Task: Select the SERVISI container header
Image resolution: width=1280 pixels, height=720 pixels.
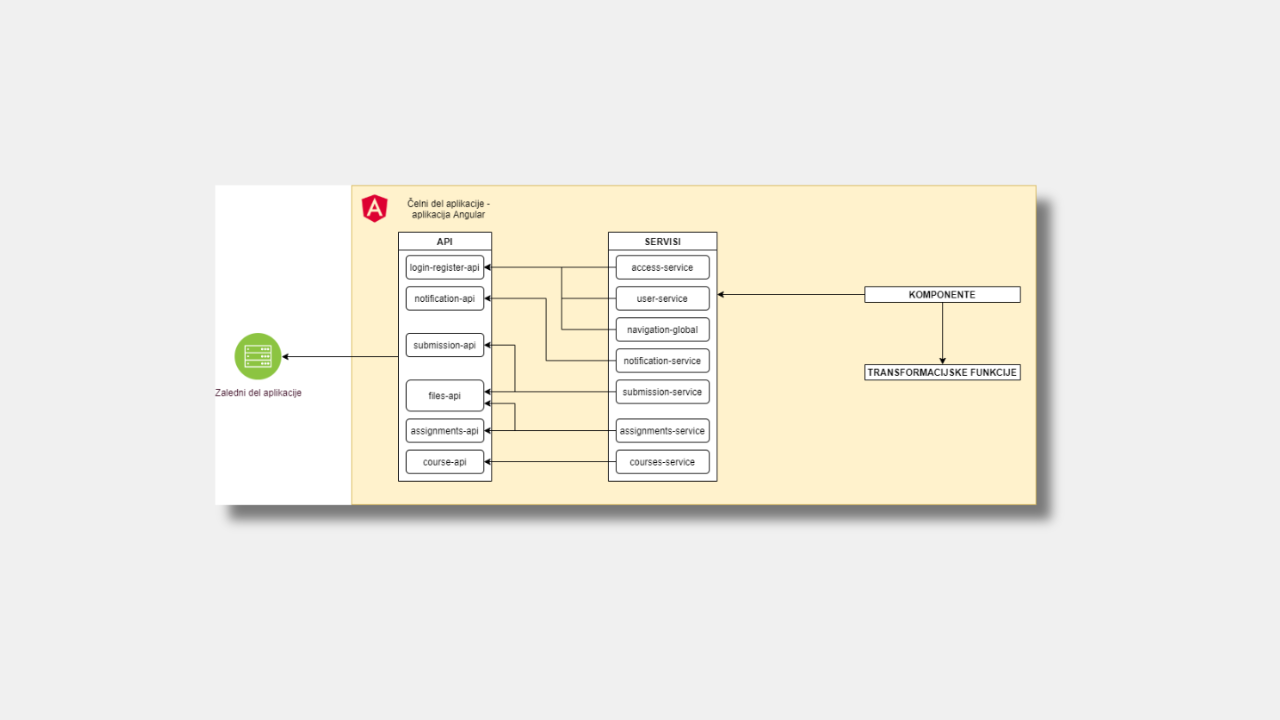Action: click(x=662, y=241)
